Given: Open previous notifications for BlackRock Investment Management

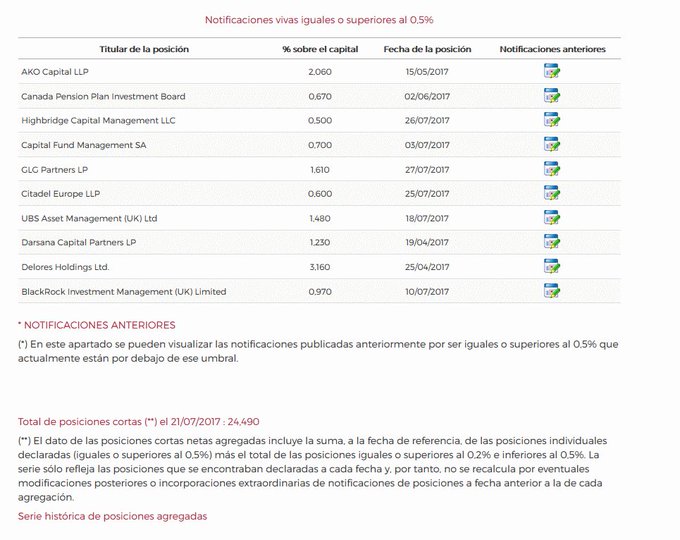Looking at the screenshot, I should click(552, 291).
